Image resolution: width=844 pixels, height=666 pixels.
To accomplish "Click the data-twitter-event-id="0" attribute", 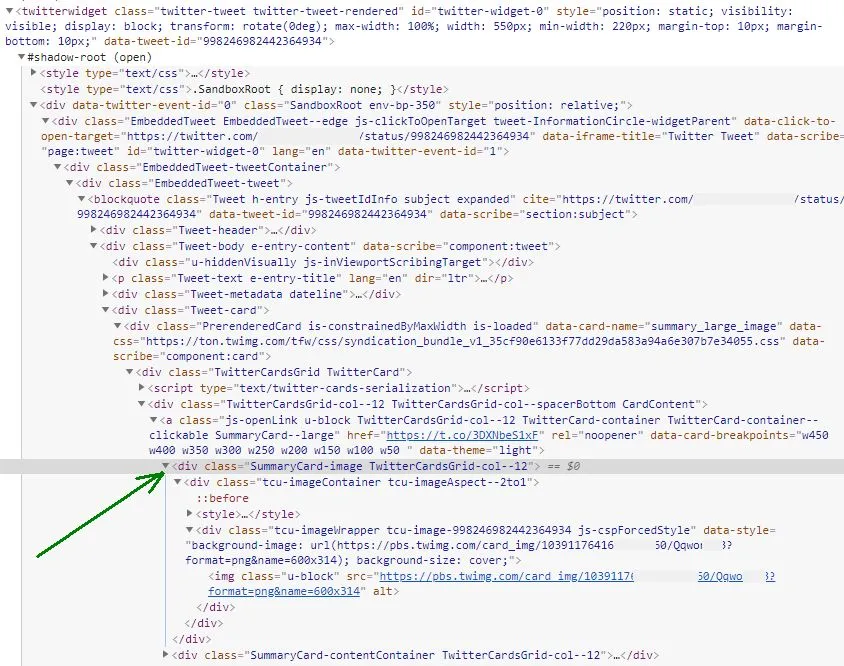I will pos(154,105).
